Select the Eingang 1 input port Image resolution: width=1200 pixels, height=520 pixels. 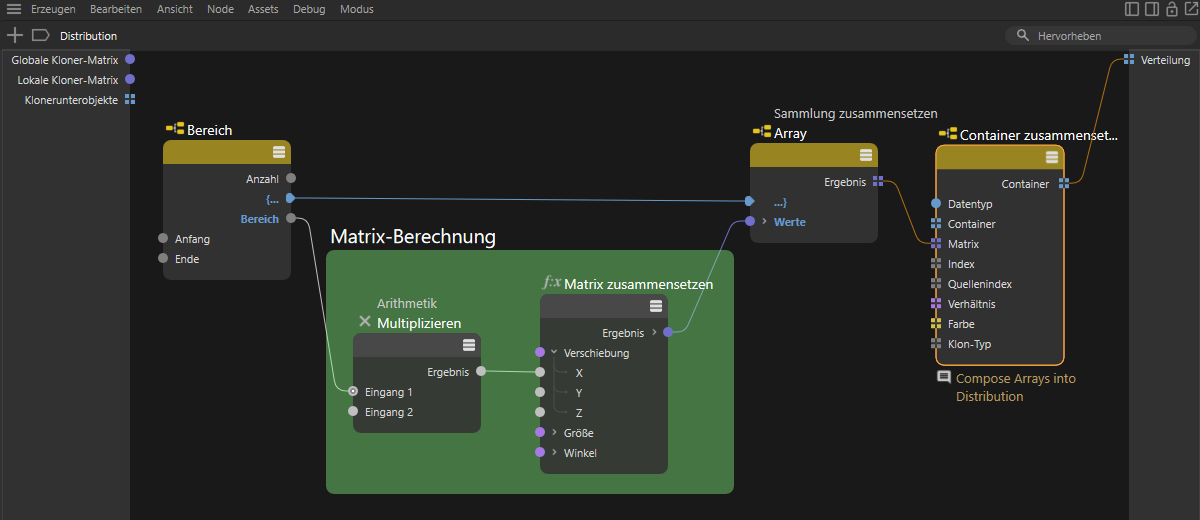click(353, 392)
